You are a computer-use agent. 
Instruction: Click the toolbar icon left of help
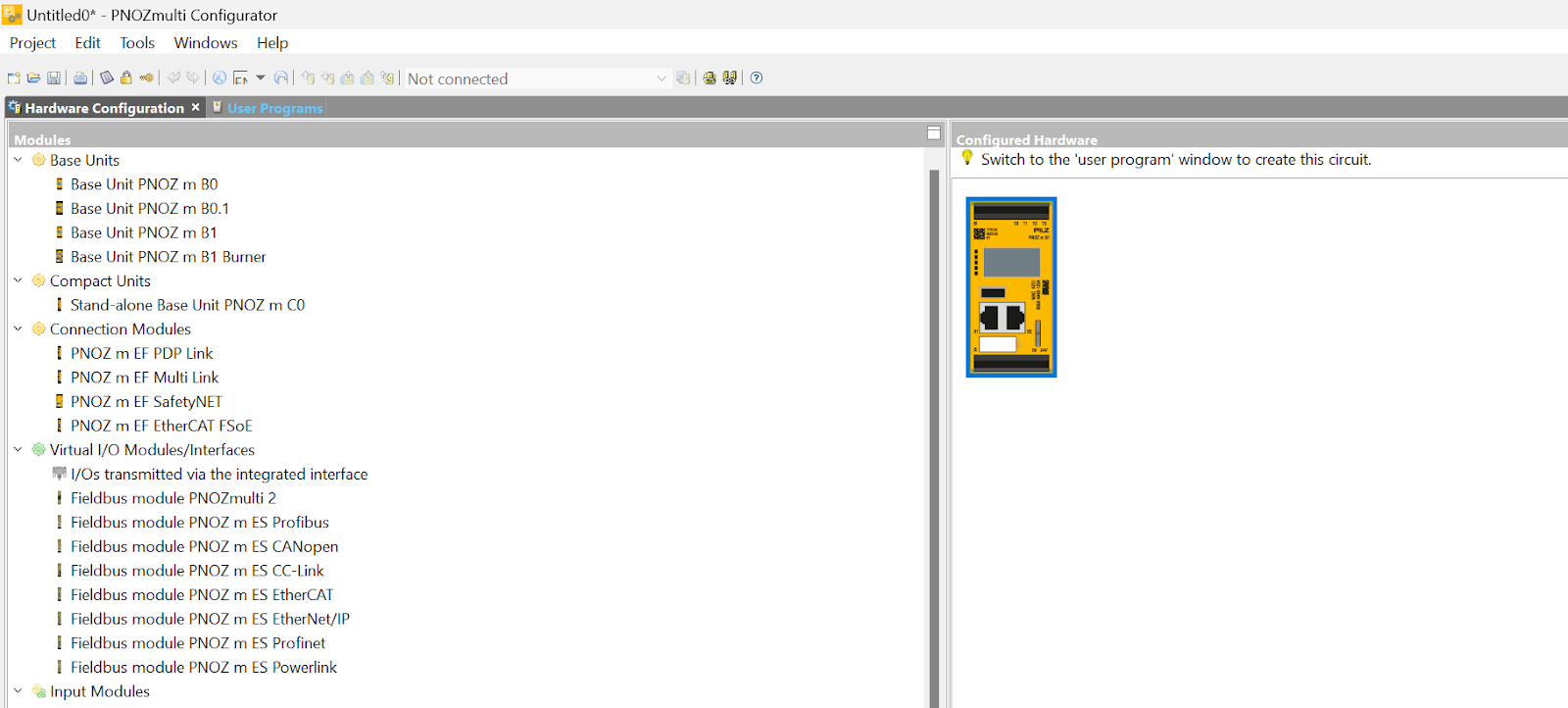tap(730, 78)
